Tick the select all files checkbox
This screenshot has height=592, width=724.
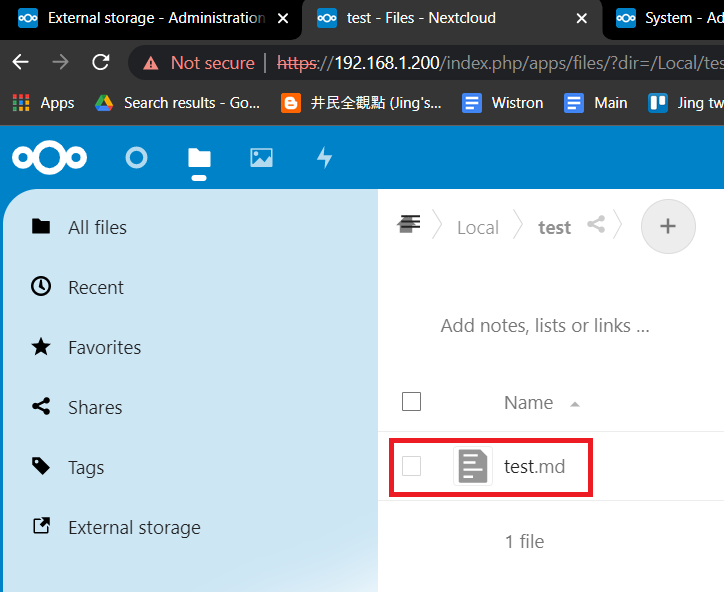coord(411,402)
